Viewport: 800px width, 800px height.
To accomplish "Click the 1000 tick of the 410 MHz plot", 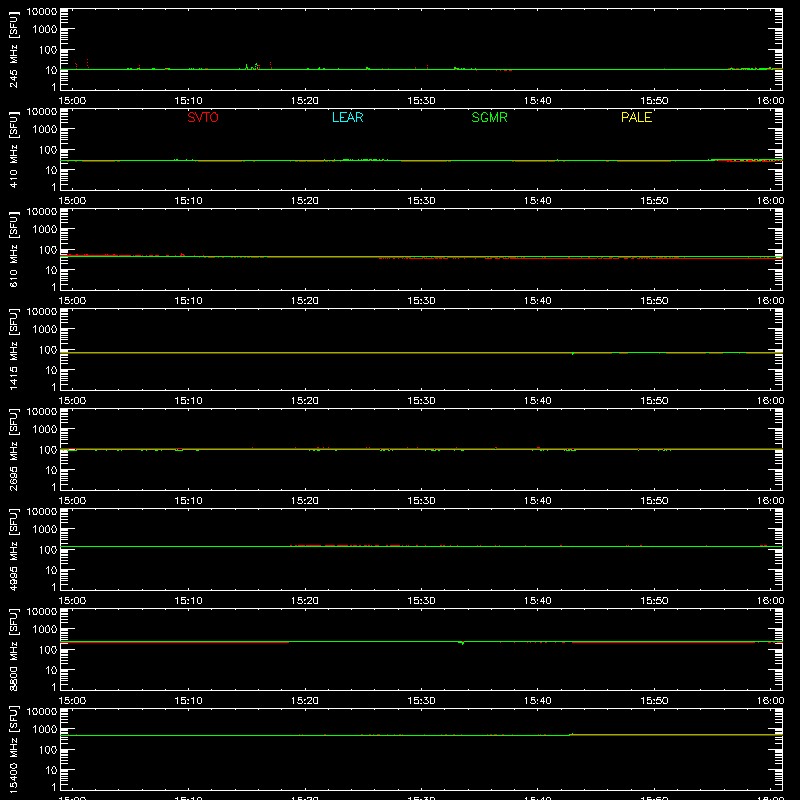I will (45, 130).
